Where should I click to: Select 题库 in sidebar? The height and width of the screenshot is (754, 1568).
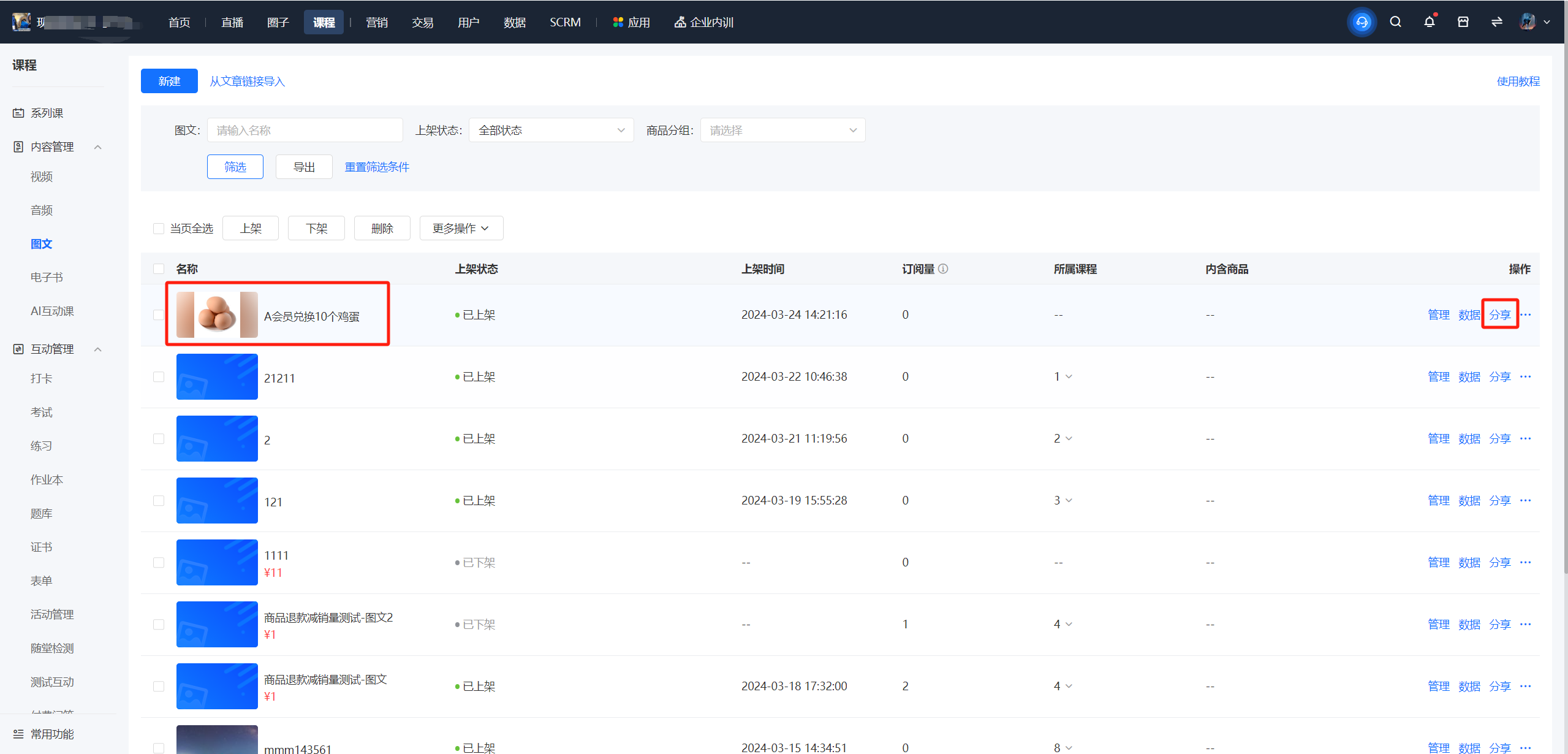[x=42, y=513]
